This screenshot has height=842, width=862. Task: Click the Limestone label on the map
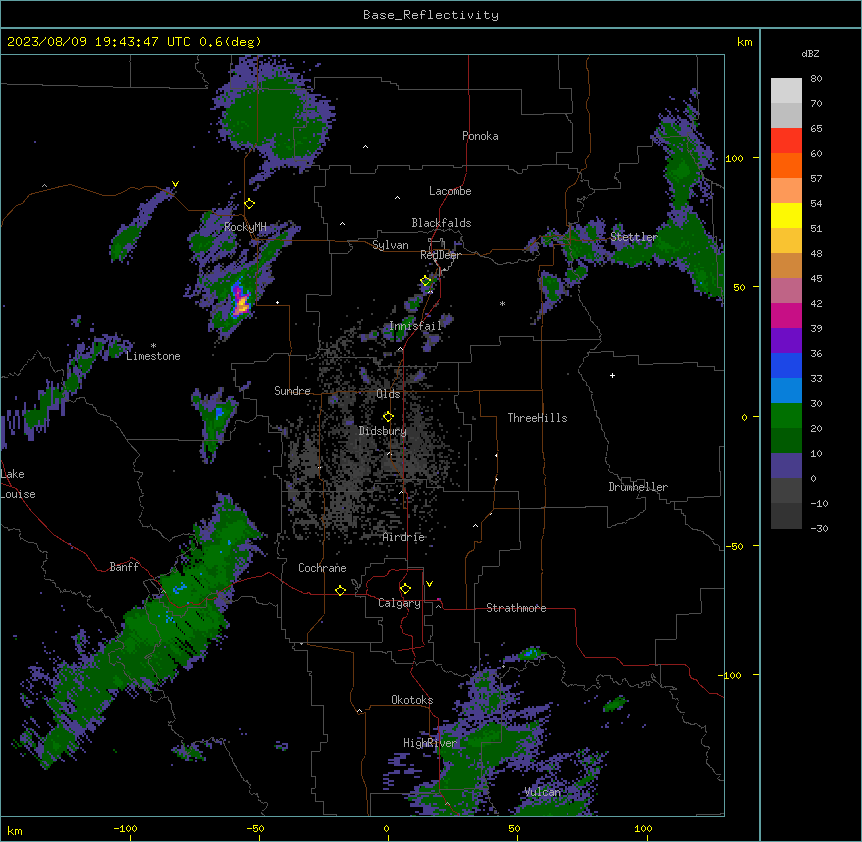point(153,356)
